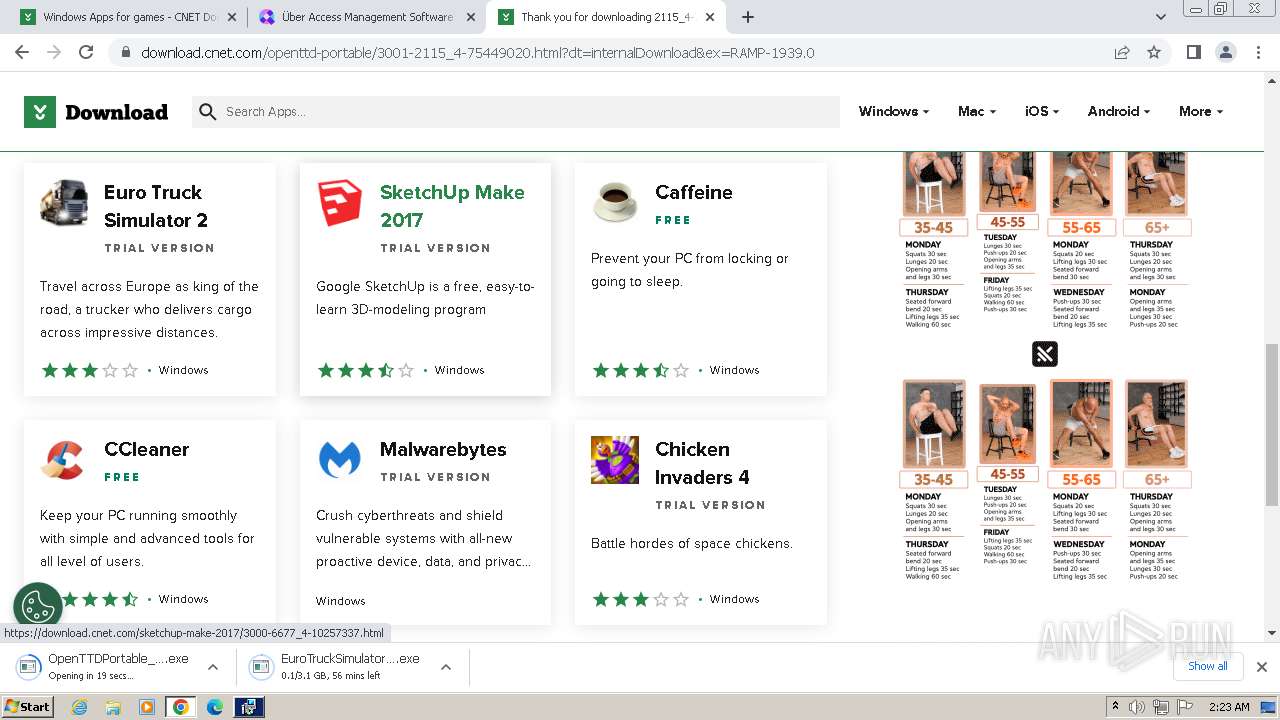1280x720 pixels.
Task: Open the Chicken Invaders 4 app icon
Action: (615, 461)
